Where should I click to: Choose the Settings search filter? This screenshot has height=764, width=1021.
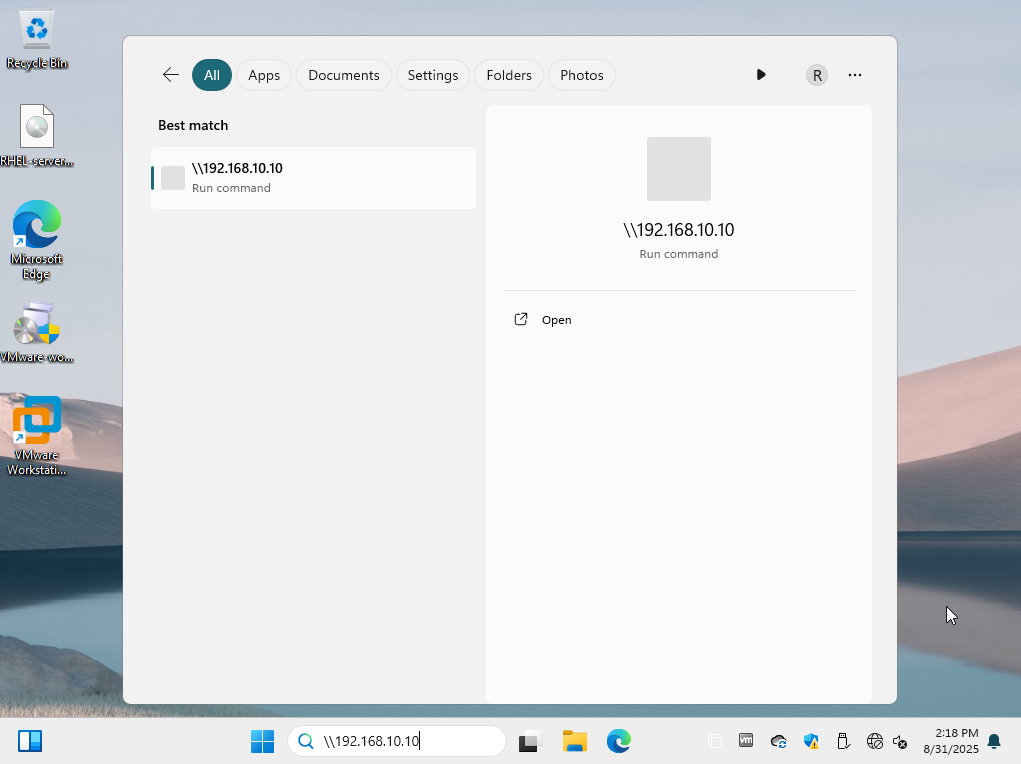click(x=432, y=75)
